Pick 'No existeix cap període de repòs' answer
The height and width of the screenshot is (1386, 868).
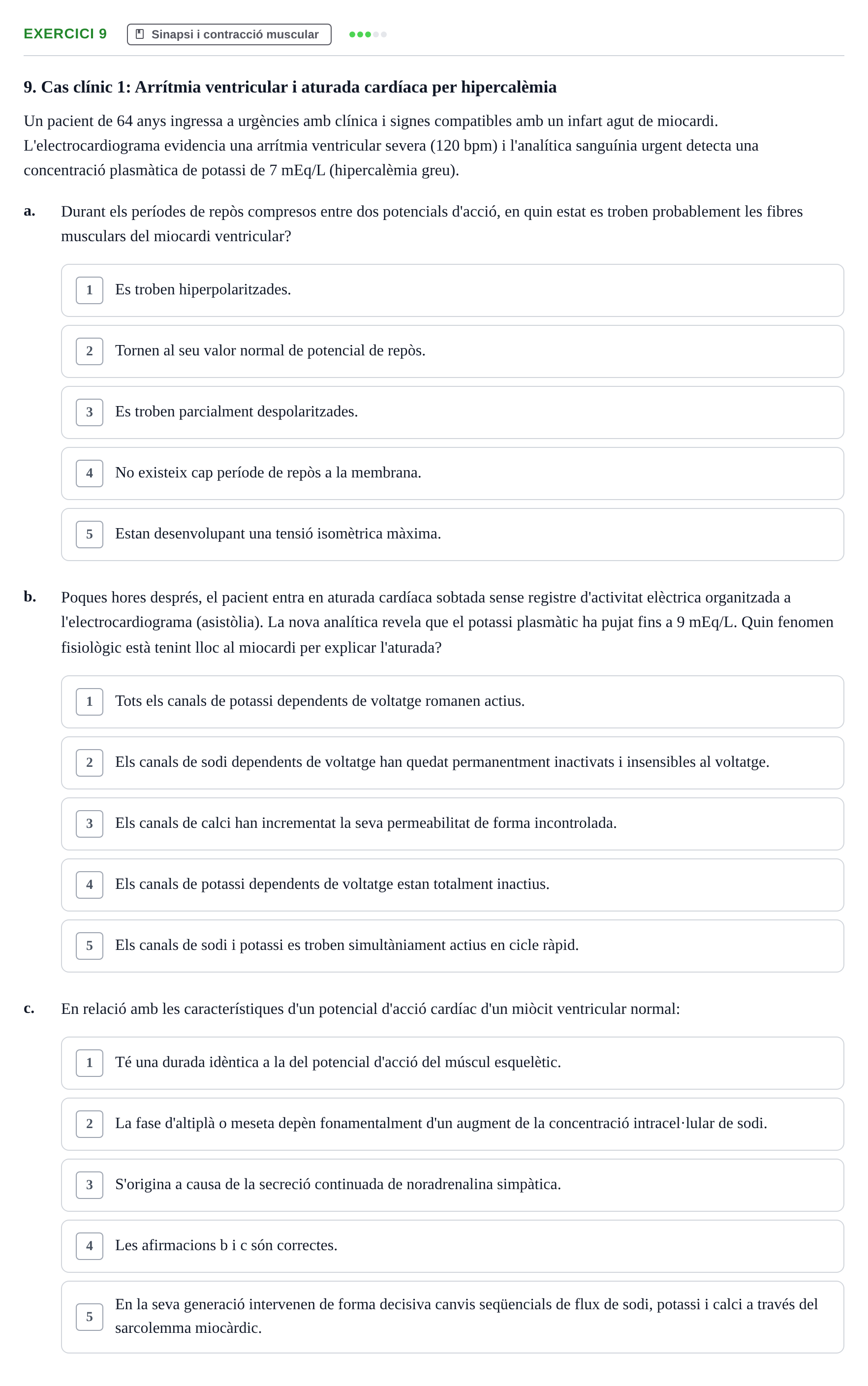452,473
